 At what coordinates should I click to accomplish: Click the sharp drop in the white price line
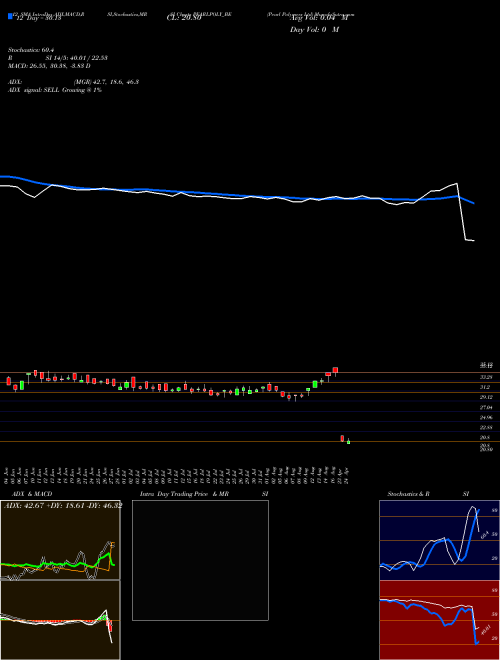(x=462, y=212)
